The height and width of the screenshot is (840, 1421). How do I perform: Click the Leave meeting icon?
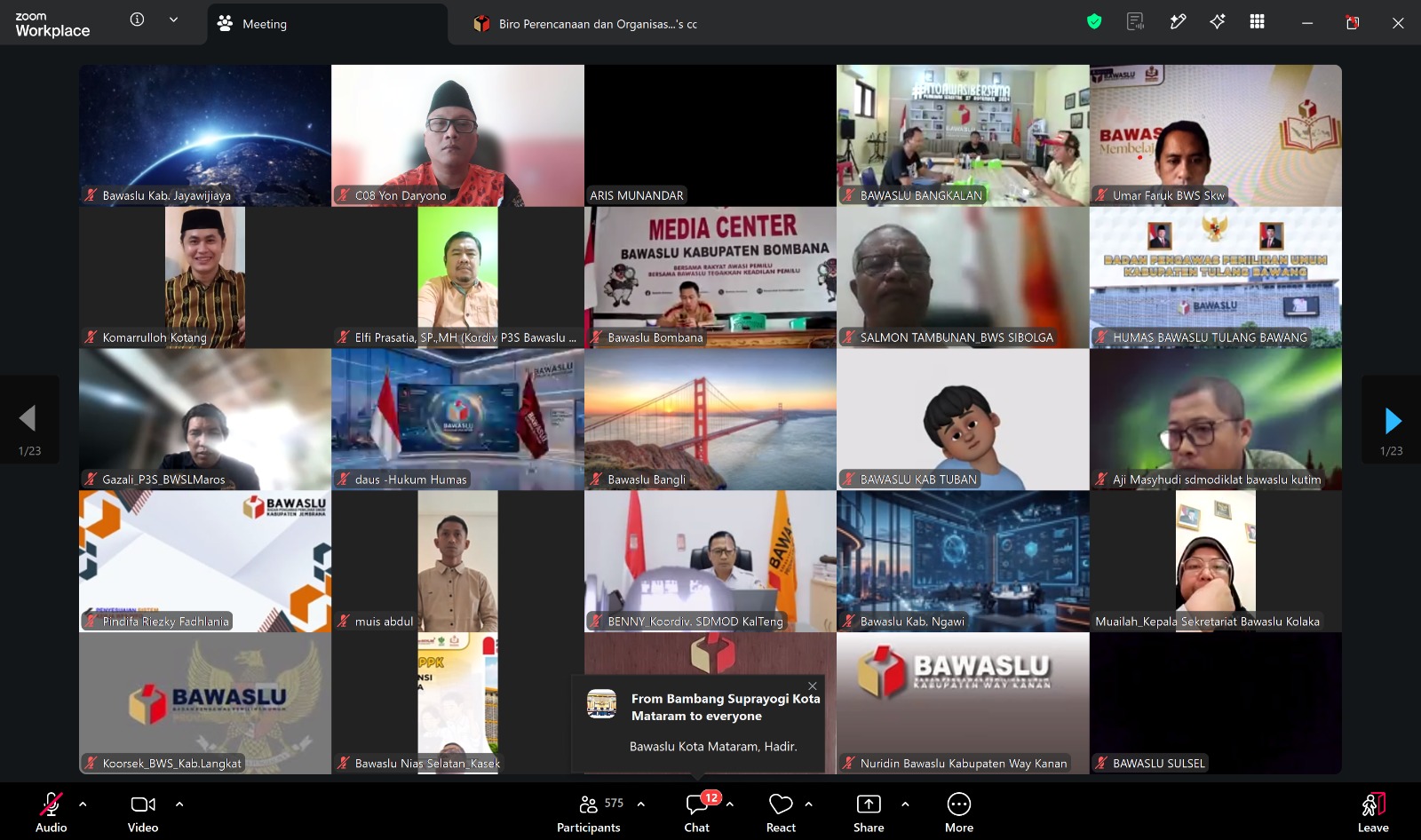click(1373, 813)
